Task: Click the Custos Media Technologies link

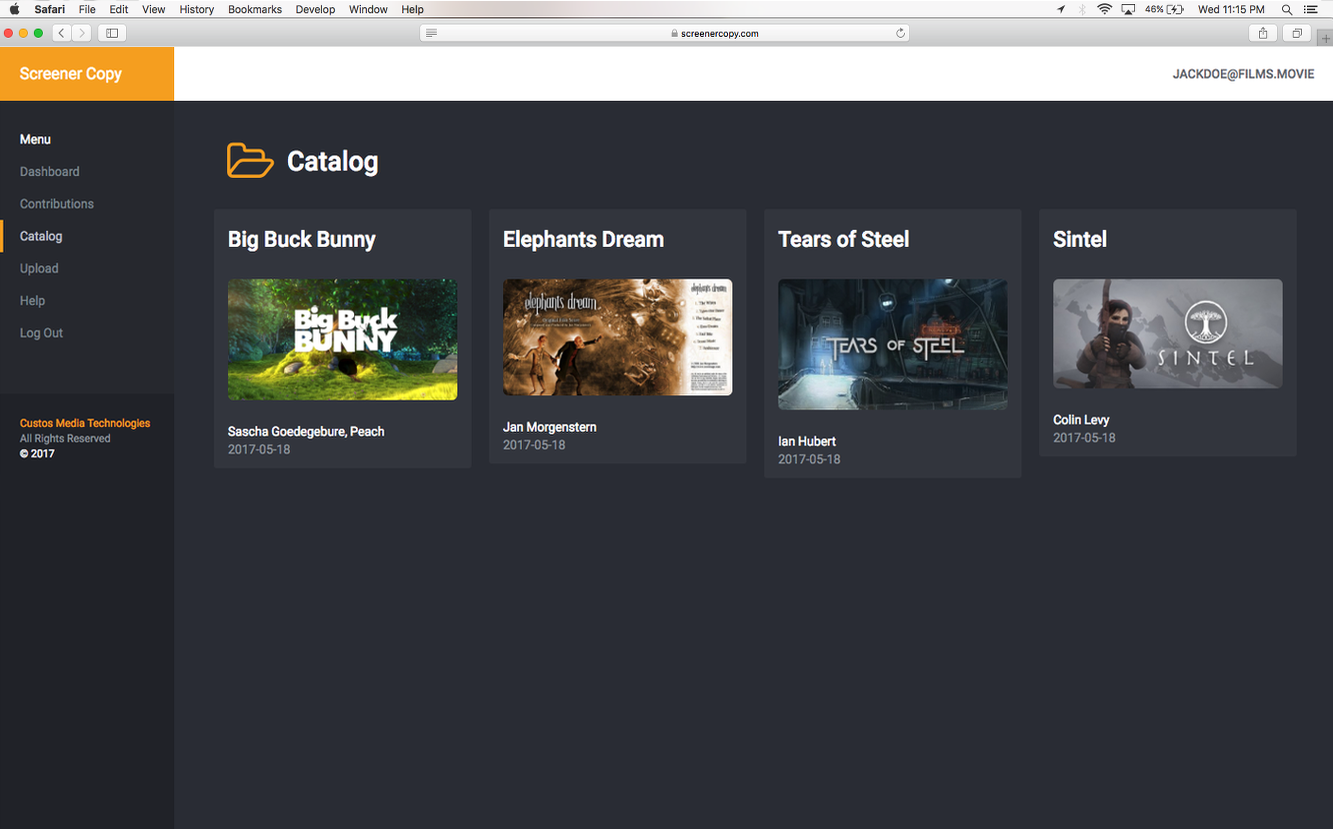Action: [85, 423]
